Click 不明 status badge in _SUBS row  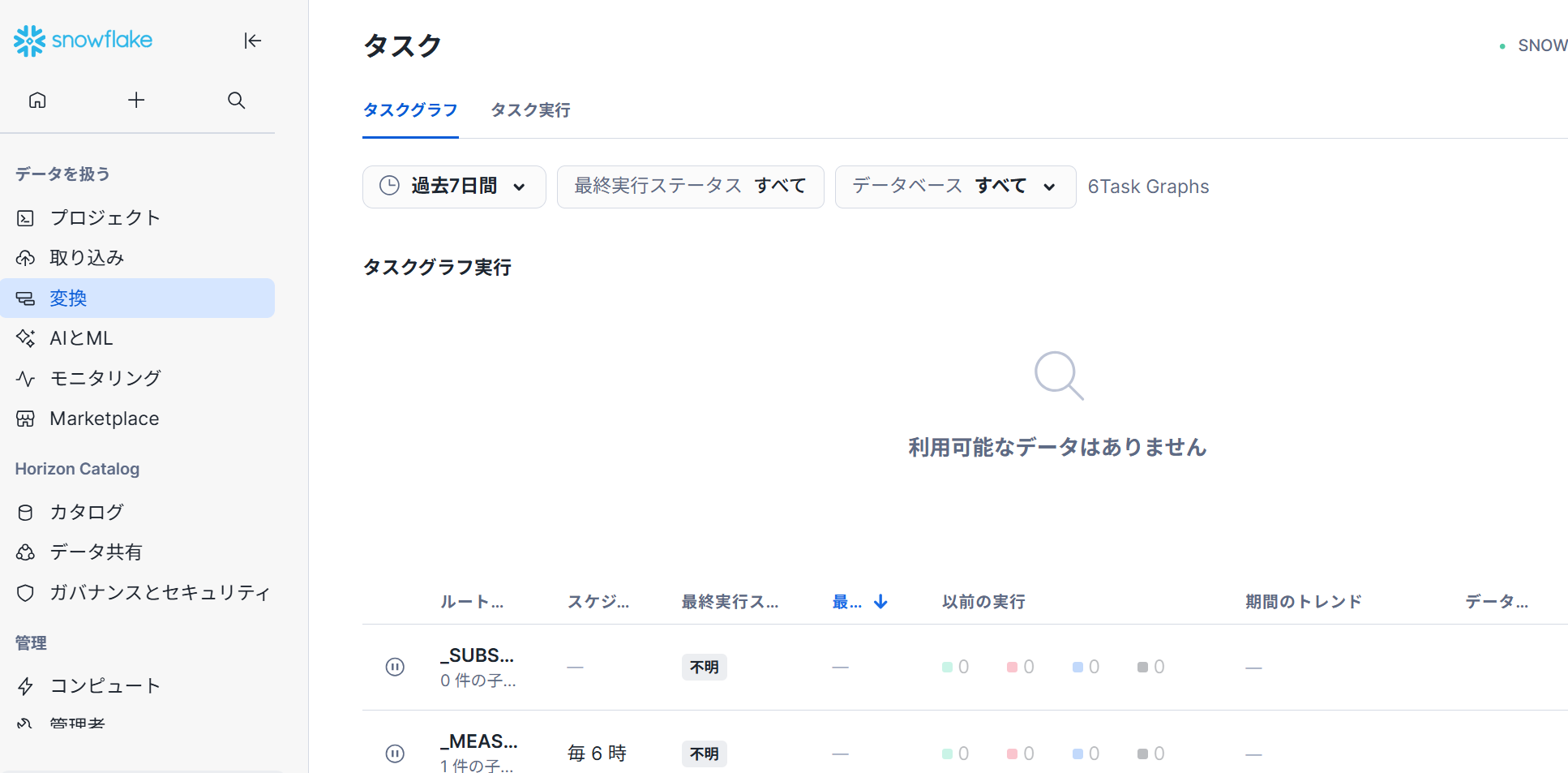[x=705, y=667]
